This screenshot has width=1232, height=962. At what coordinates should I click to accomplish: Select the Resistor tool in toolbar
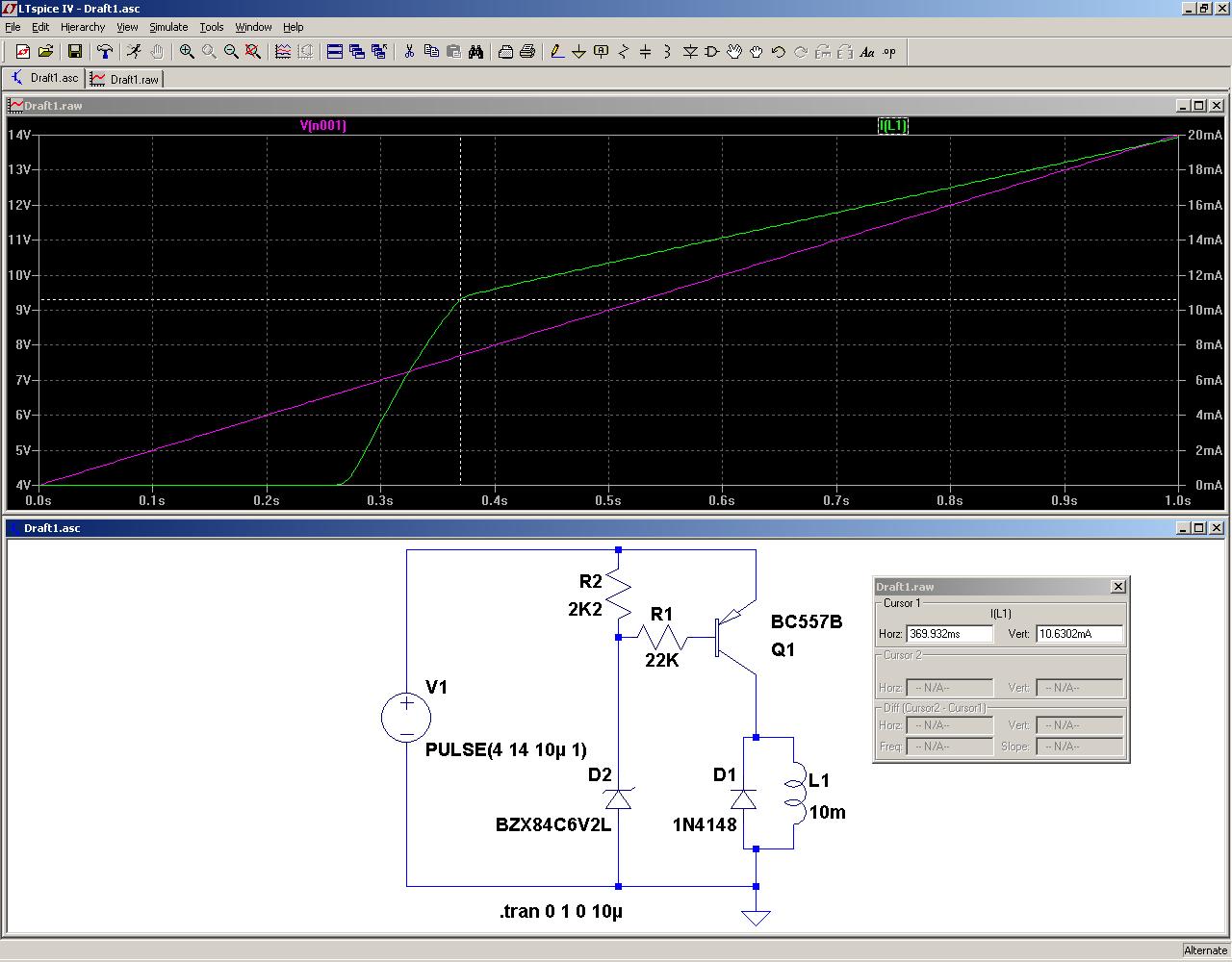point(624,52)
